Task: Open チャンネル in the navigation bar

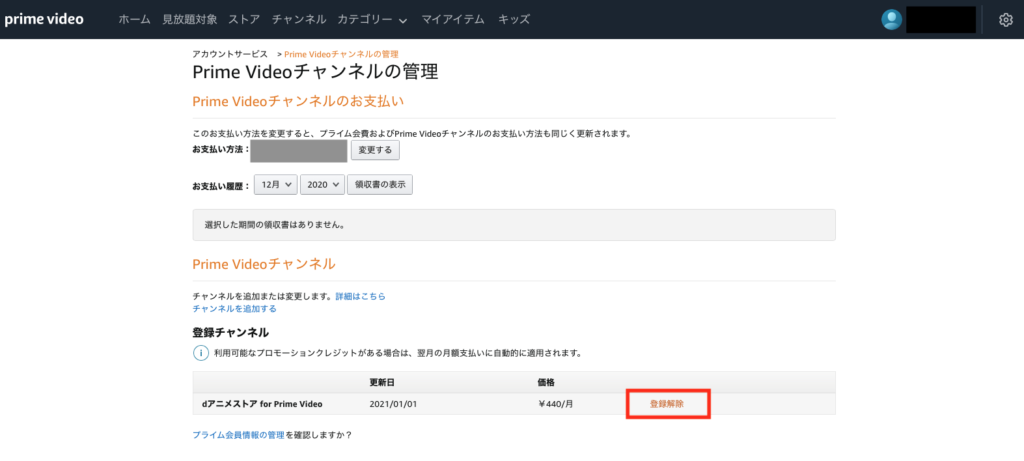Action: tap(298, 20)
